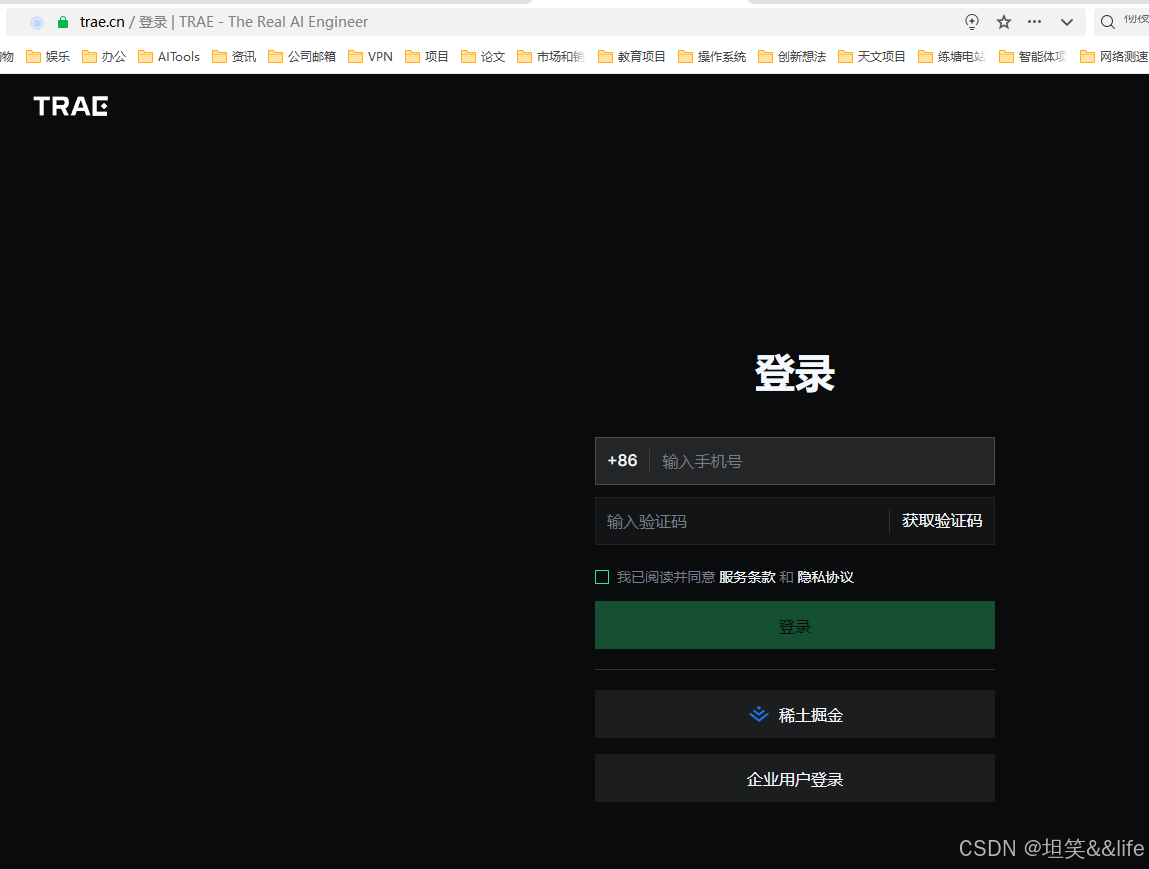Screen dimensions: 1149x869
Task: Open the three-dot browser menu icon
Action: tap(1034, 21)
